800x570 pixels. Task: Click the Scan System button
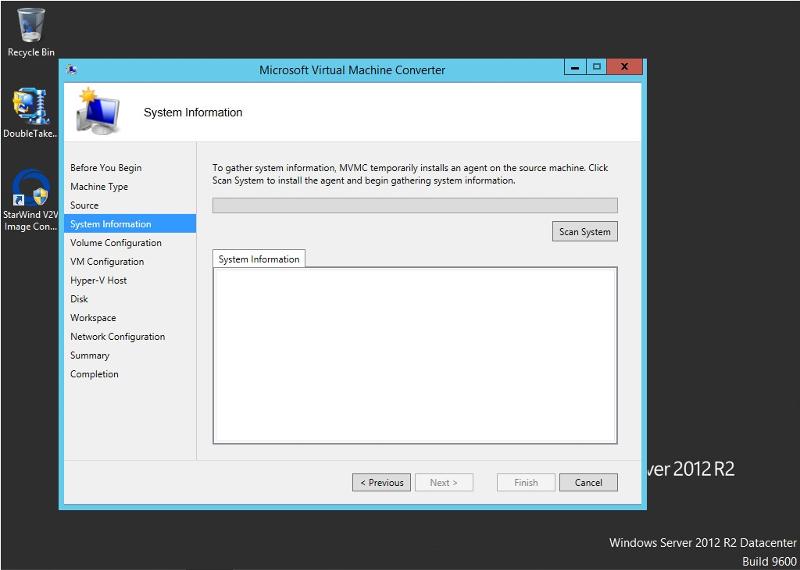tap(585, 232)
